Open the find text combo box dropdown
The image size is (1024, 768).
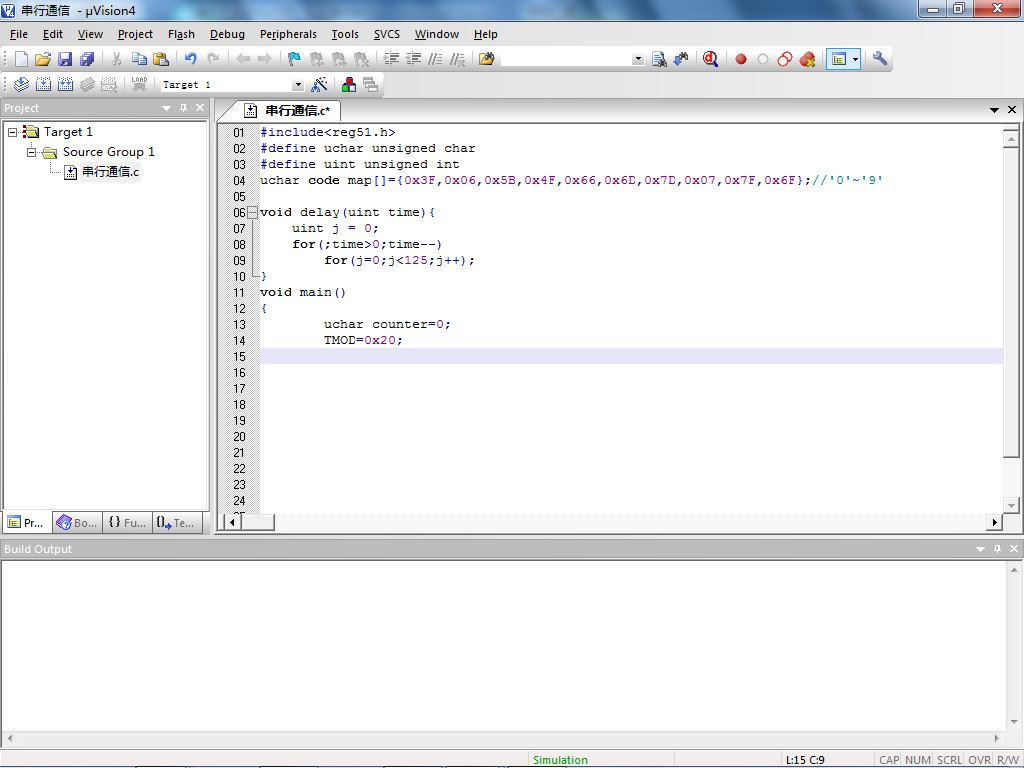(x=638, y=59)
